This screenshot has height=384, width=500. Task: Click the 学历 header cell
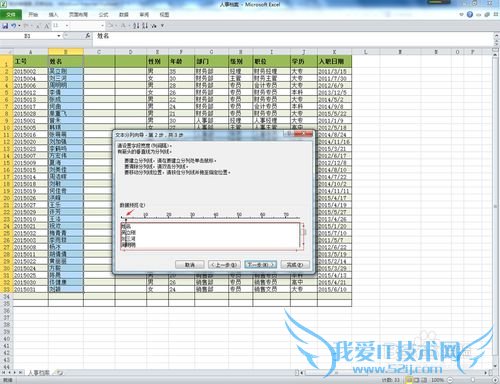(x=304, y=61)
